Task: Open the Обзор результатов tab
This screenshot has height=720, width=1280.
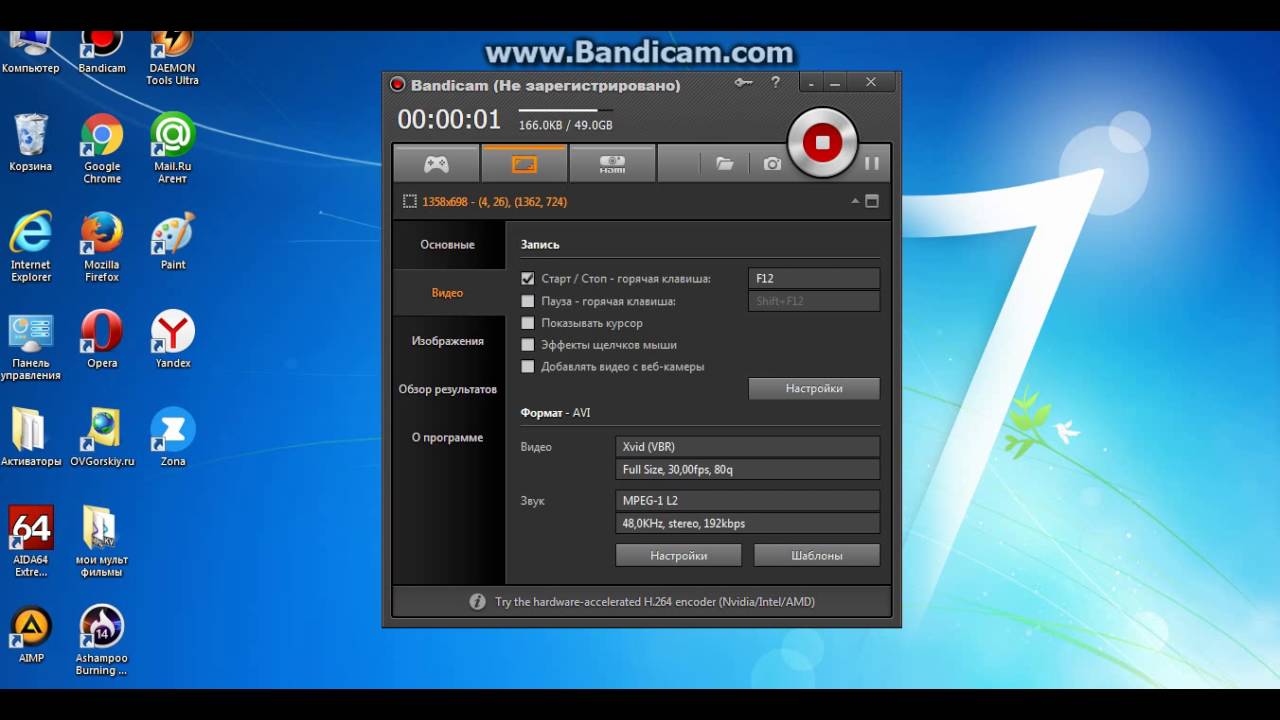Action: coord(448,389)
